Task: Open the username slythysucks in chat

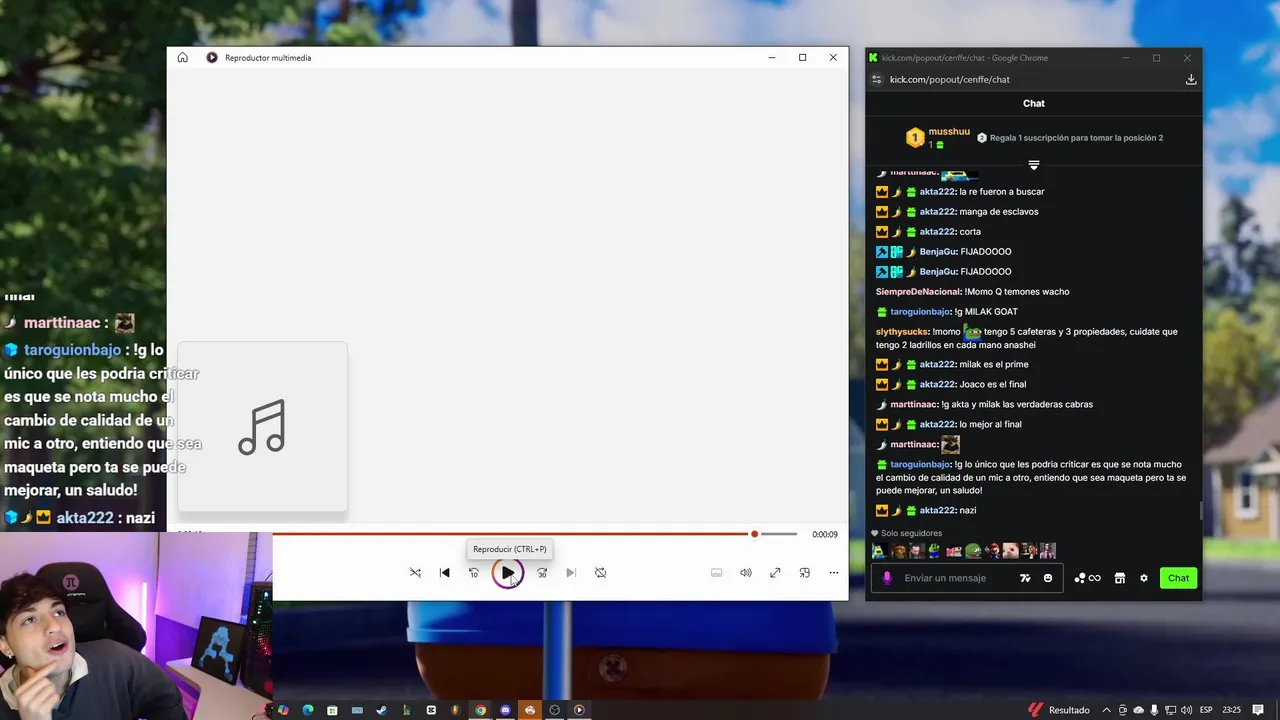Action: [903, 332]
